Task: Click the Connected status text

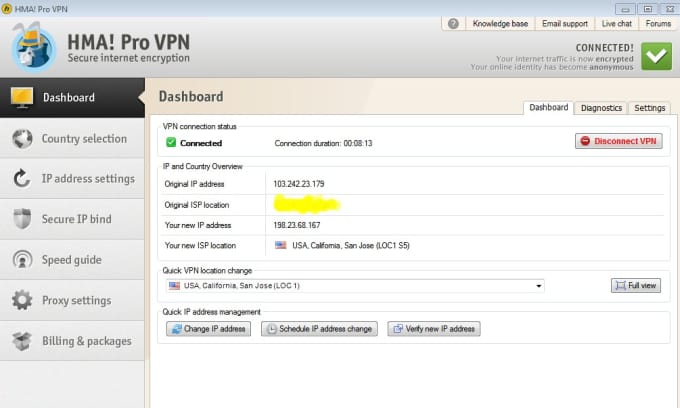Action: pyautogui.click(x=201, y=143)
